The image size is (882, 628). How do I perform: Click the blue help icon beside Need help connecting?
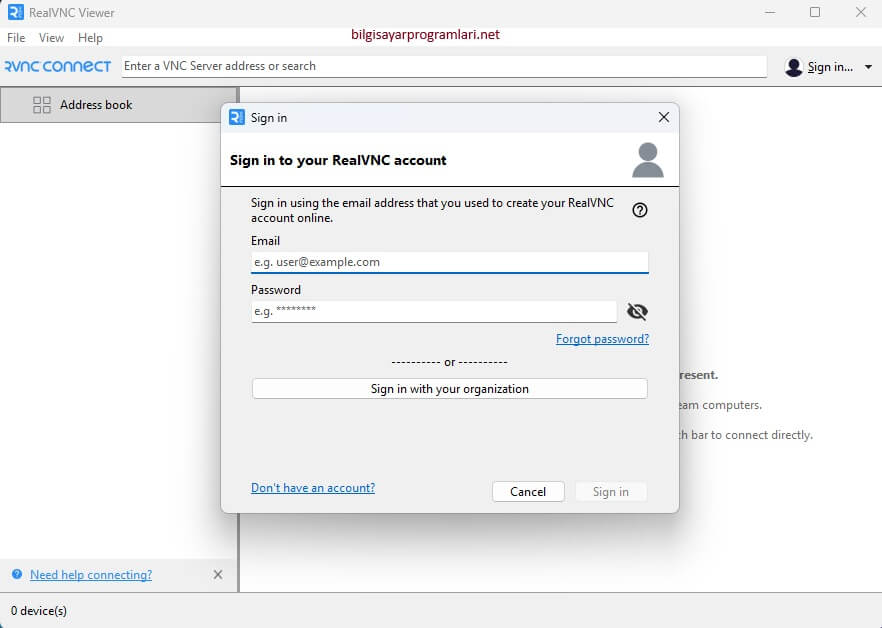(17, 574)
